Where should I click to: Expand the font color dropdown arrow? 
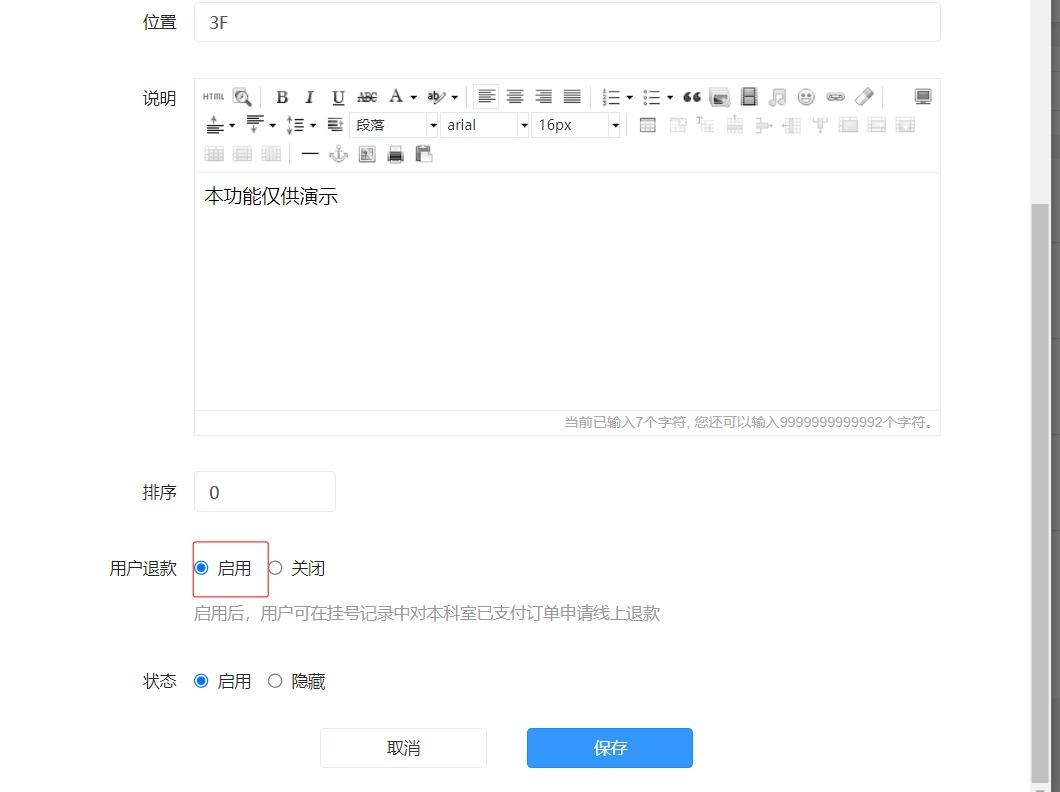point(414,97)
